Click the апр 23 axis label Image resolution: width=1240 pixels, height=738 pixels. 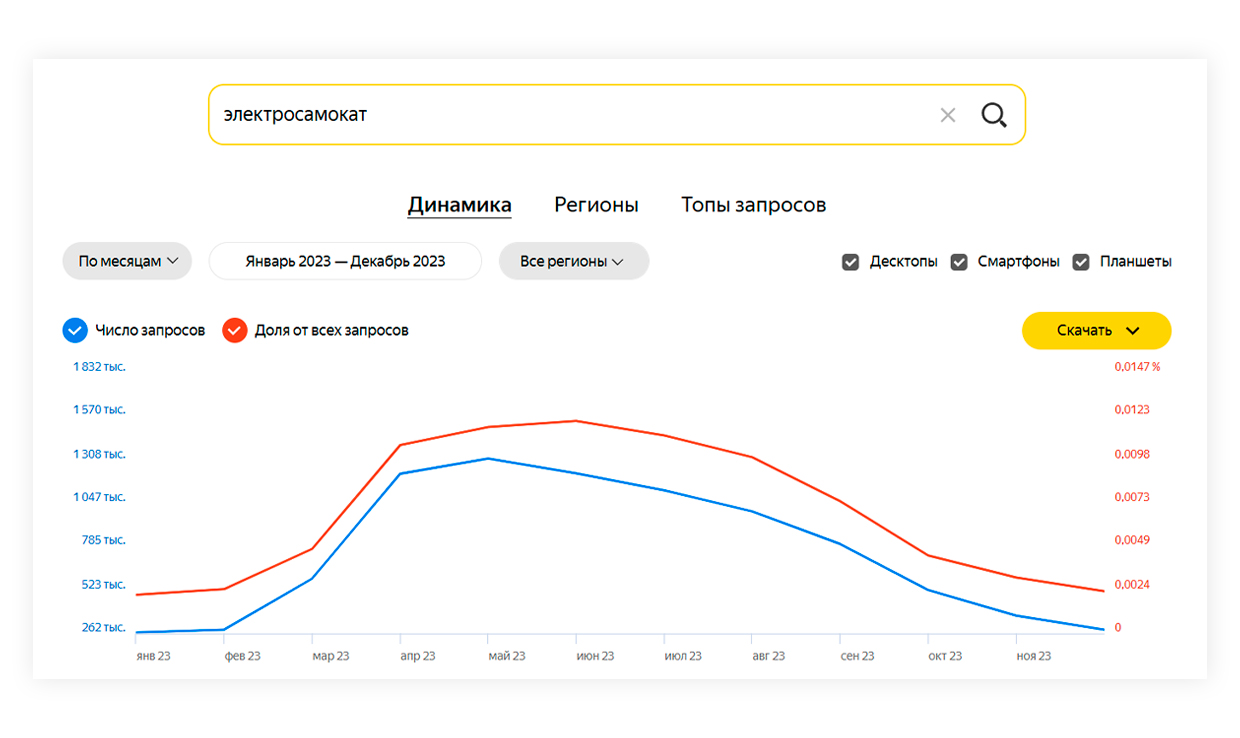pyautogui.click(x=418, y=656)
